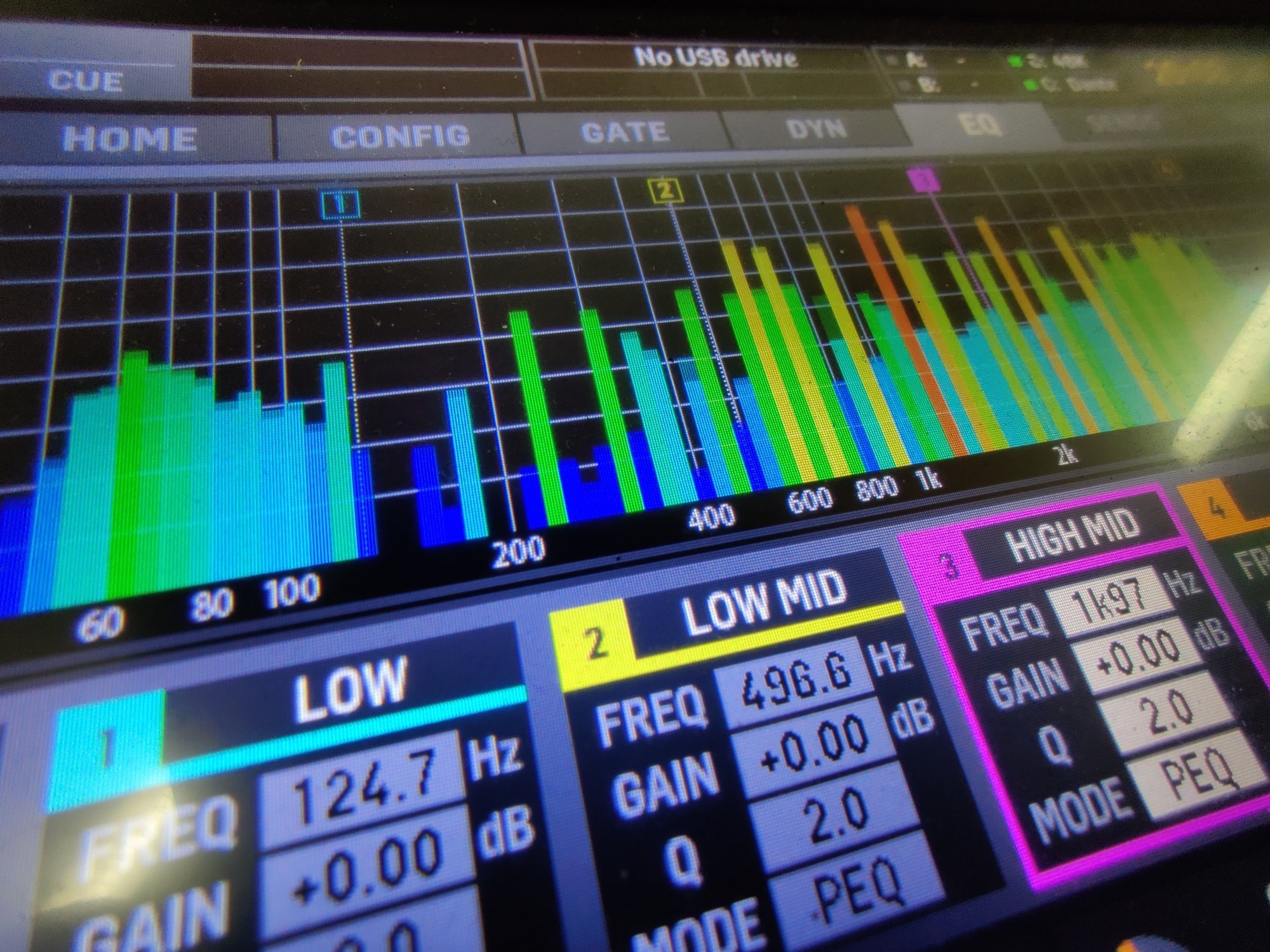The image size is (1270, 952).
Task: Click the cyan number 1 badge of LOW band
Action: 108,748
